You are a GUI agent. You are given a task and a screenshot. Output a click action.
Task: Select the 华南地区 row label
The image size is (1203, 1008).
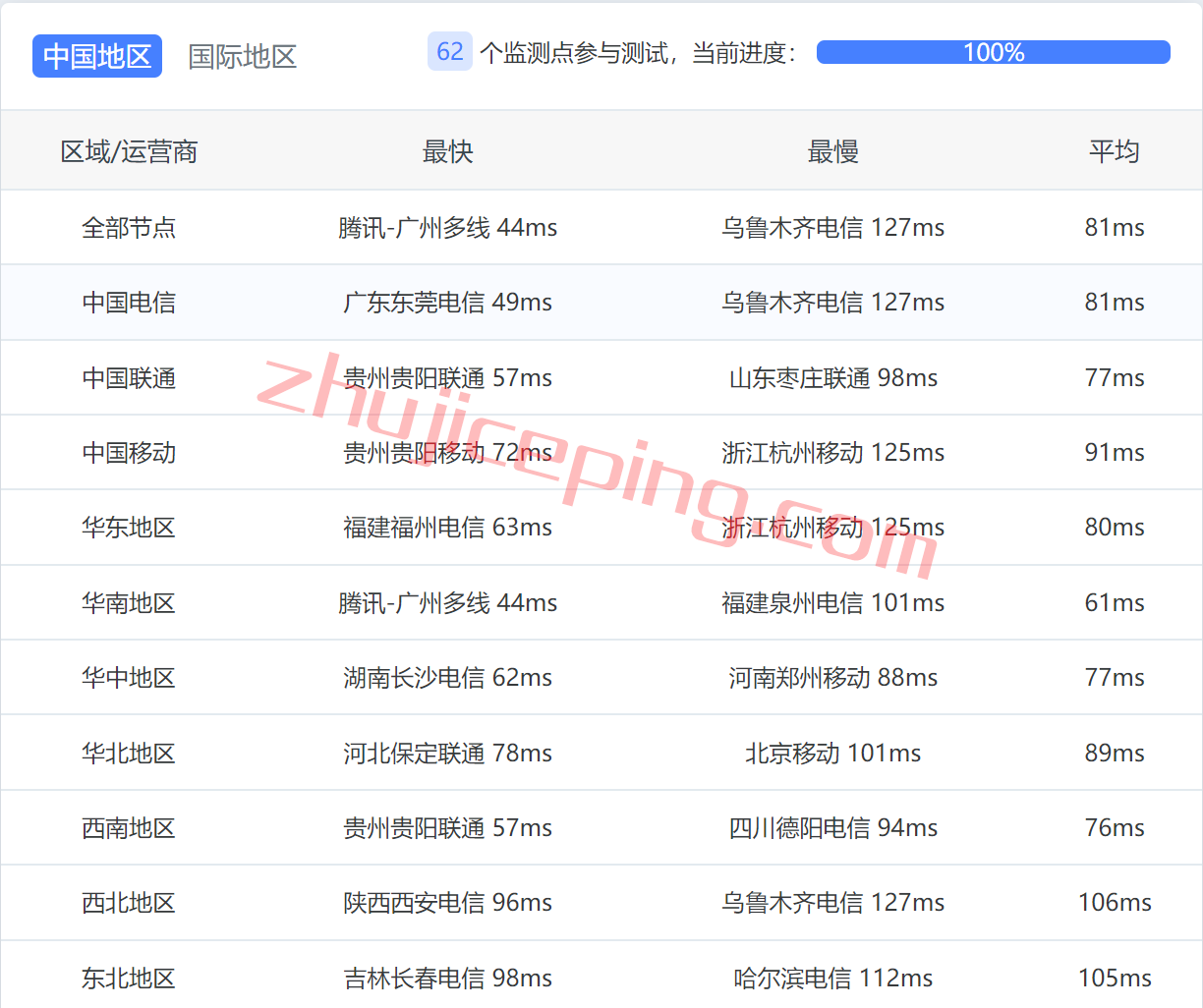pyautogui.click(x=129, y=603)
